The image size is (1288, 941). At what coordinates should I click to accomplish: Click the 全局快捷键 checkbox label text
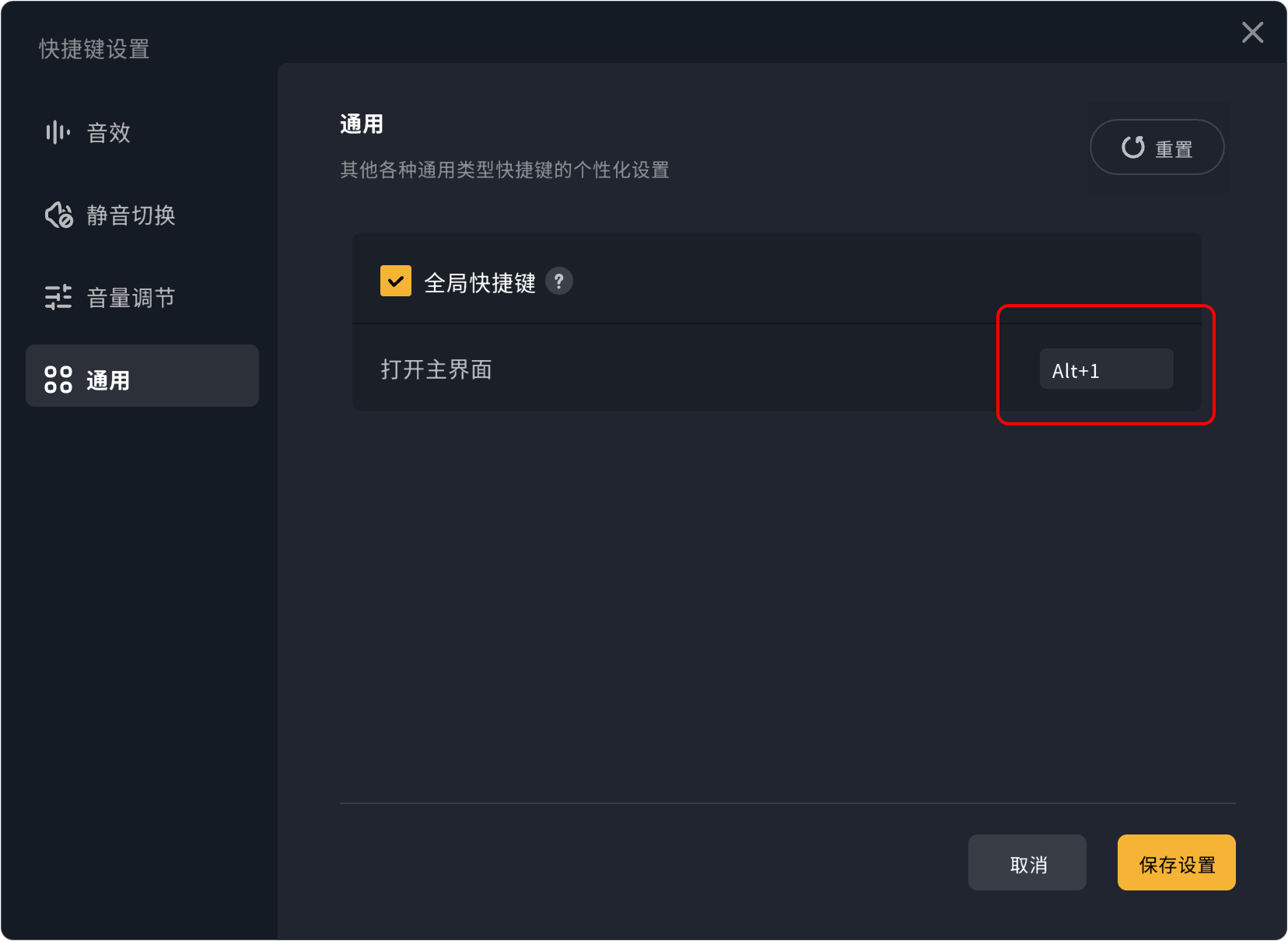(x=480, y=283)
